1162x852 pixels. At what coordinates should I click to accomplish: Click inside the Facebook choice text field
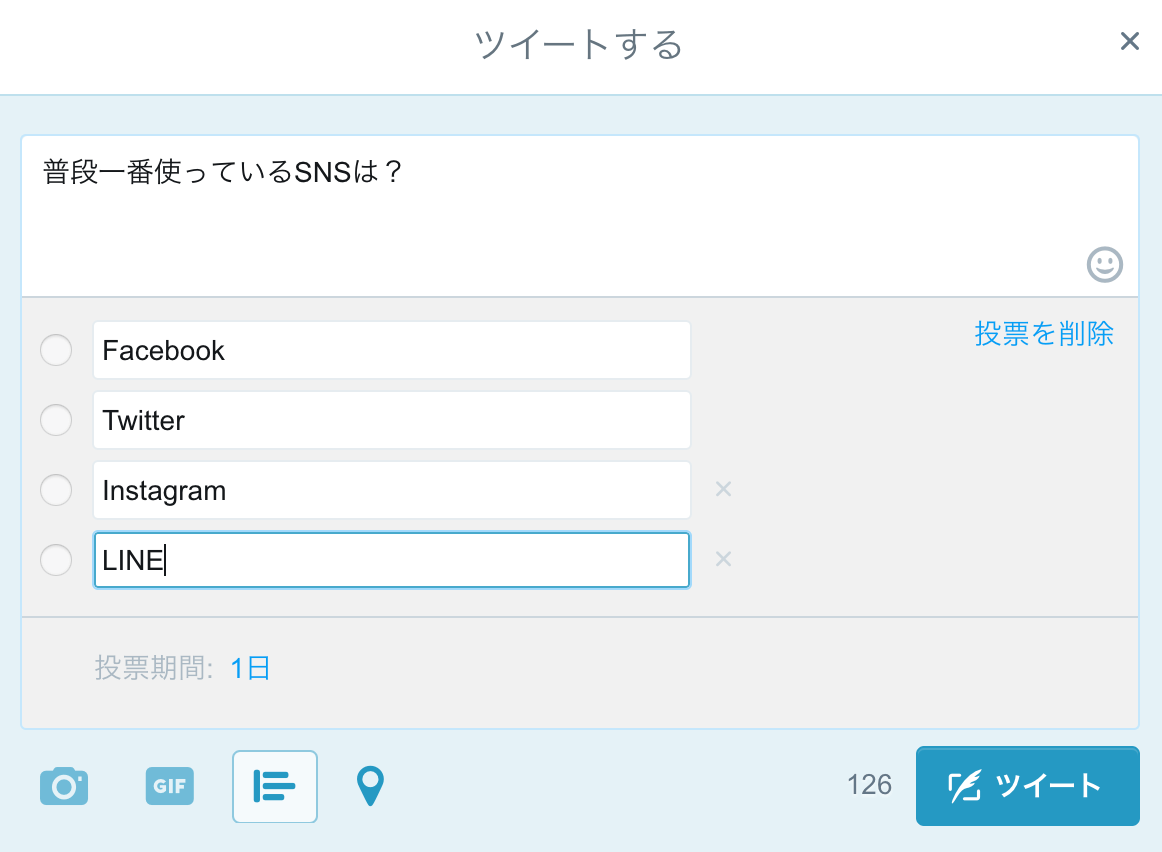390,350
